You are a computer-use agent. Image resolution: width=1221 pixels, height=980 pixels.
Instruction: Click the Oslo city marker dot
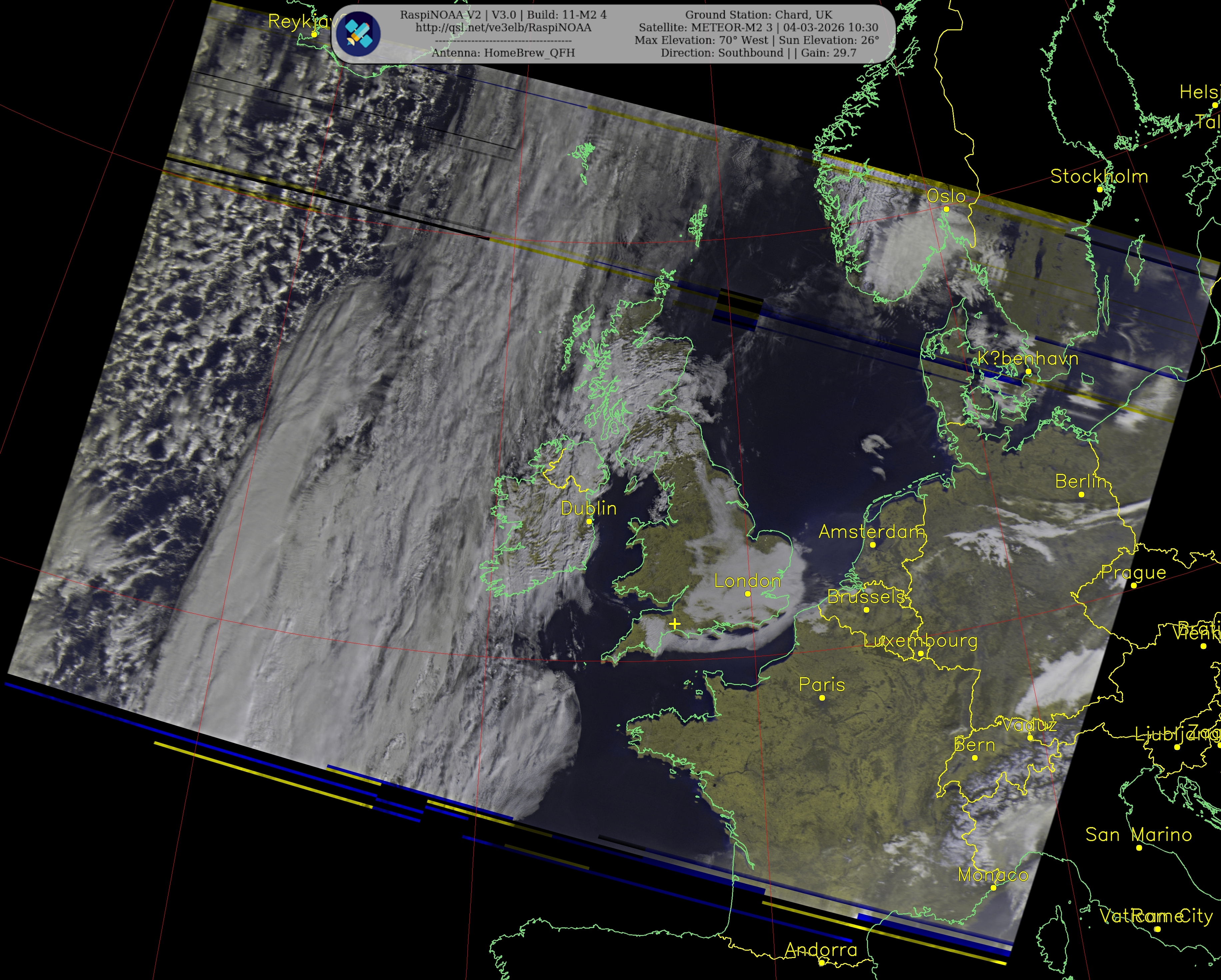[946, 209]
